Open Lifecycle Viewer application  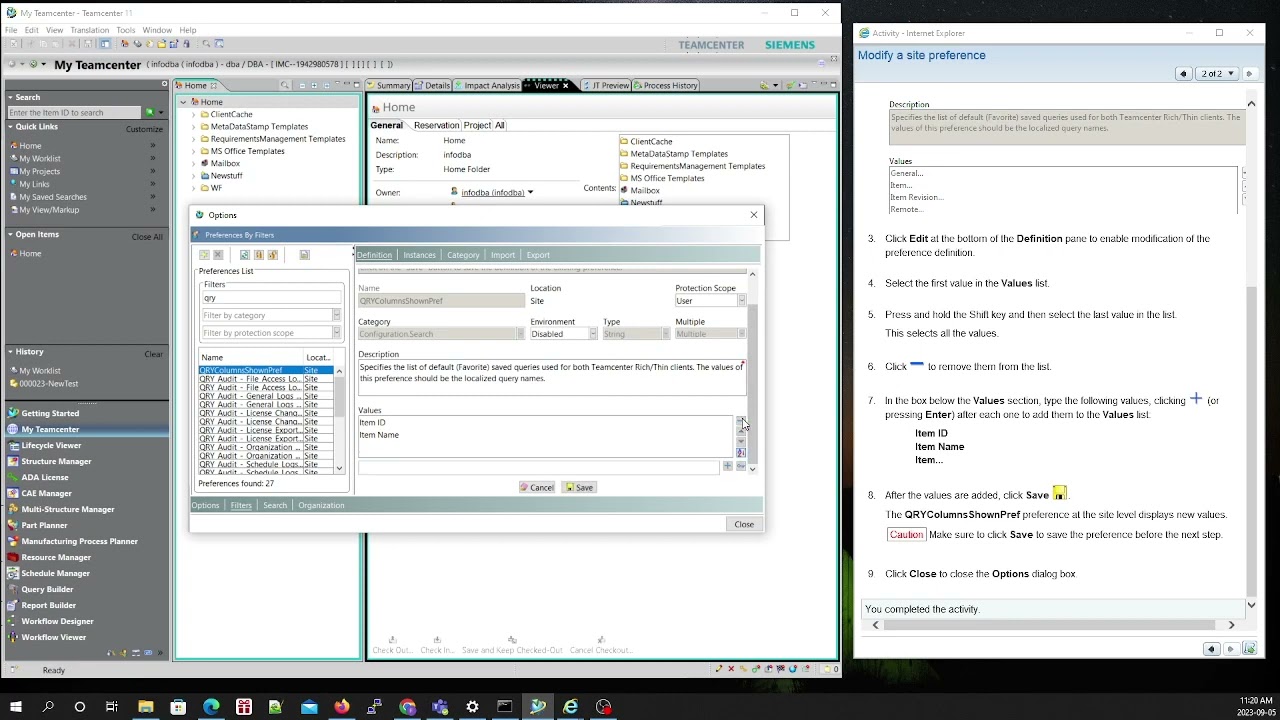coord(51,445)
